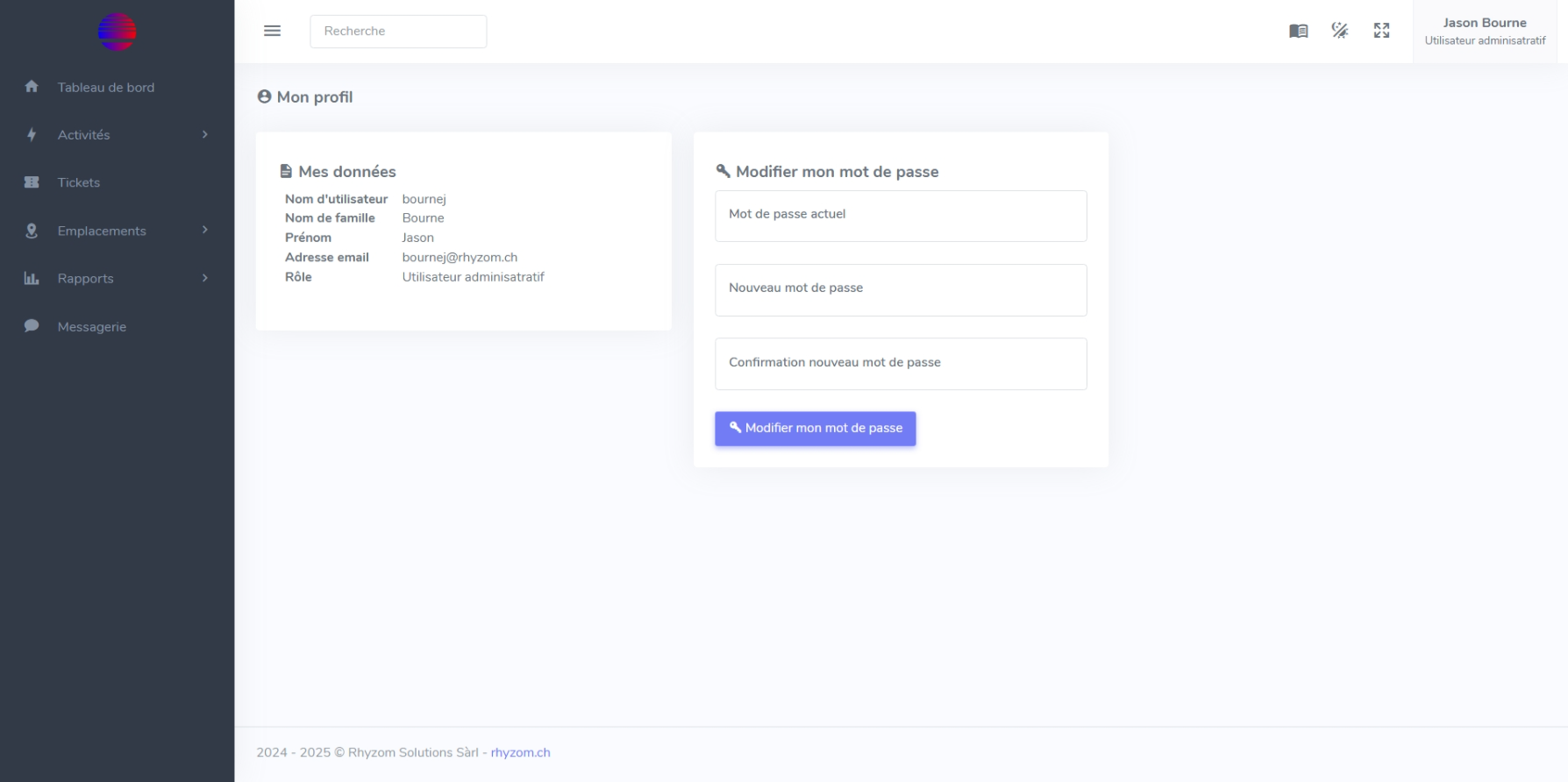Screen dimensions: 1568x782
Task: Click the ticket icon in the sidebar
Action: coord(32,182)
